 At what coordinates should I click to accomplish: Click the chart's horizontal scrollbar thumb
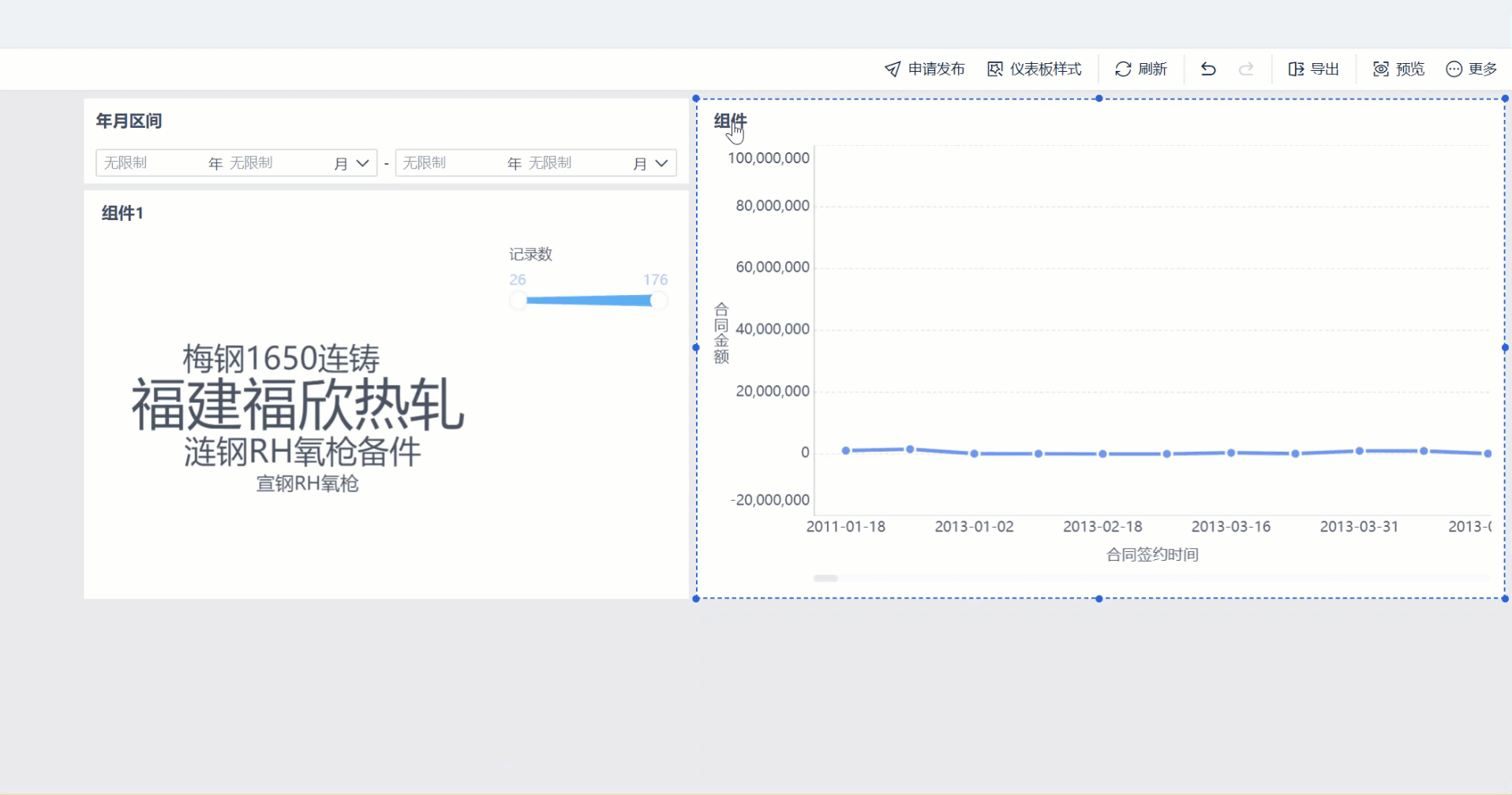click(825, 578)
